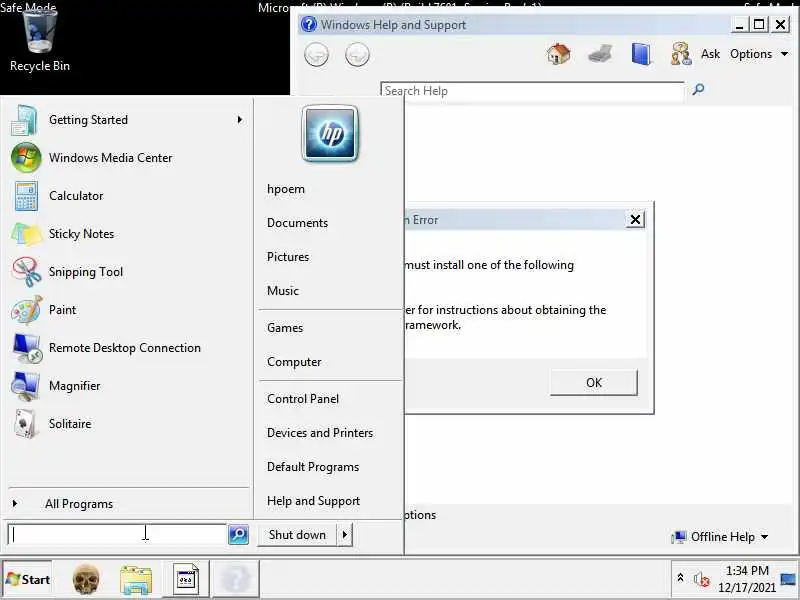Start the Solitaire game
This screenshot has height=600, width=800.
[127, 424]
